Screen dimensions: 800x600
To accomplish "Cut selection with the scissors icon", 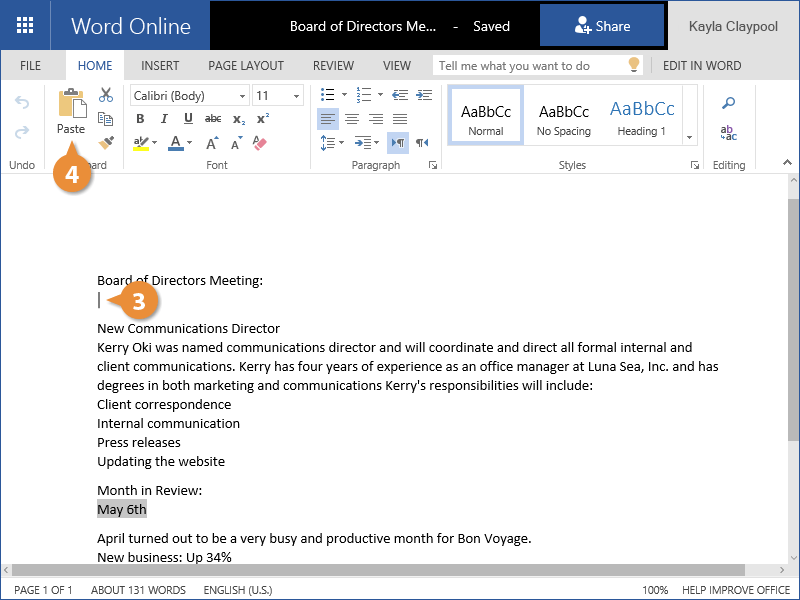I will (x=106, y=95).
